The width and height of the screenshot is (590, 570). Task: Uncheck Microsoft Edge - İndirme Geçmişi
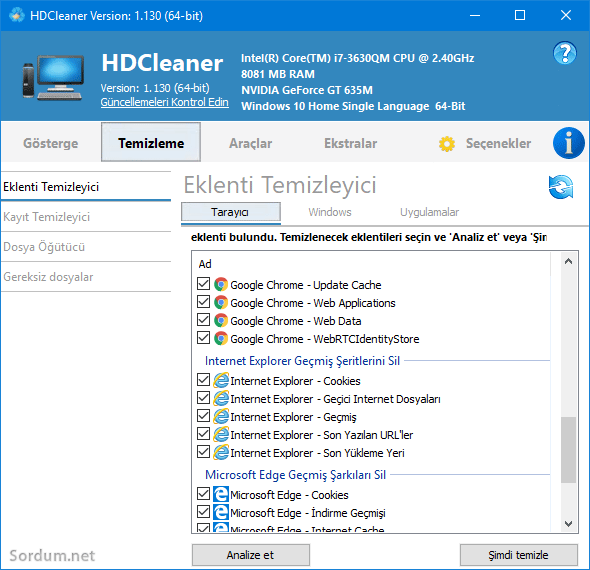coord(204,512)
